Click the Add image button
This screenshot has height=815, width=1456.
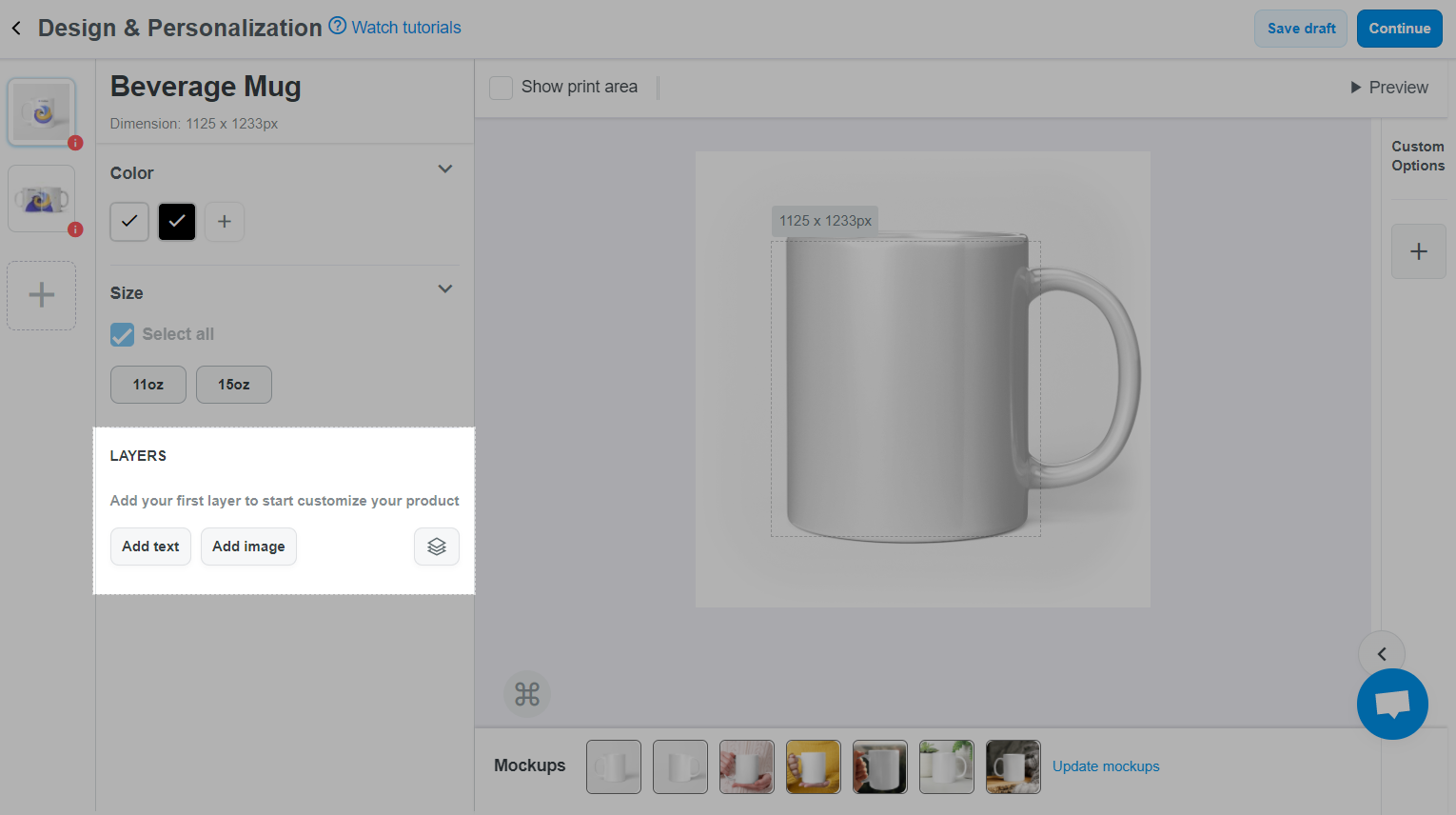248,547
